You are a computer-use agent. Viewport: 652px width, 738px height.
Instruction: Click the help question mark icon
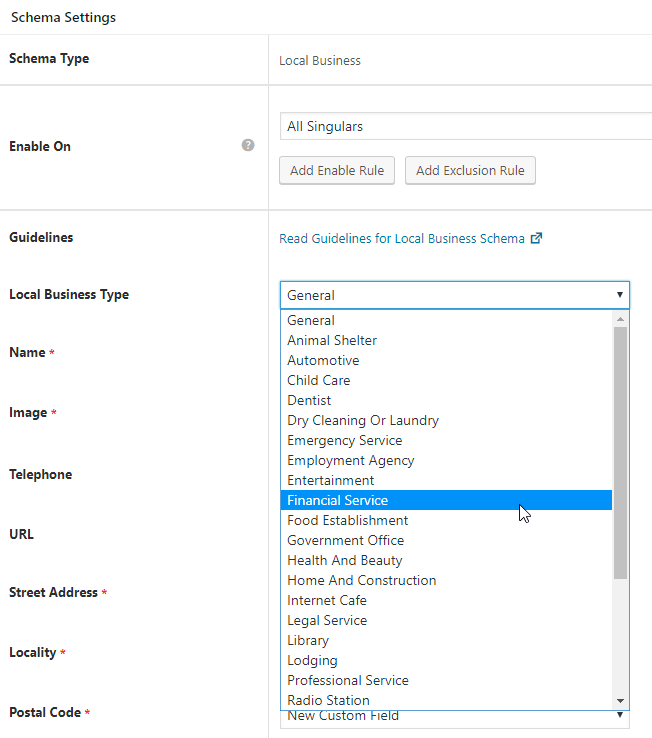tap(248, 145)
